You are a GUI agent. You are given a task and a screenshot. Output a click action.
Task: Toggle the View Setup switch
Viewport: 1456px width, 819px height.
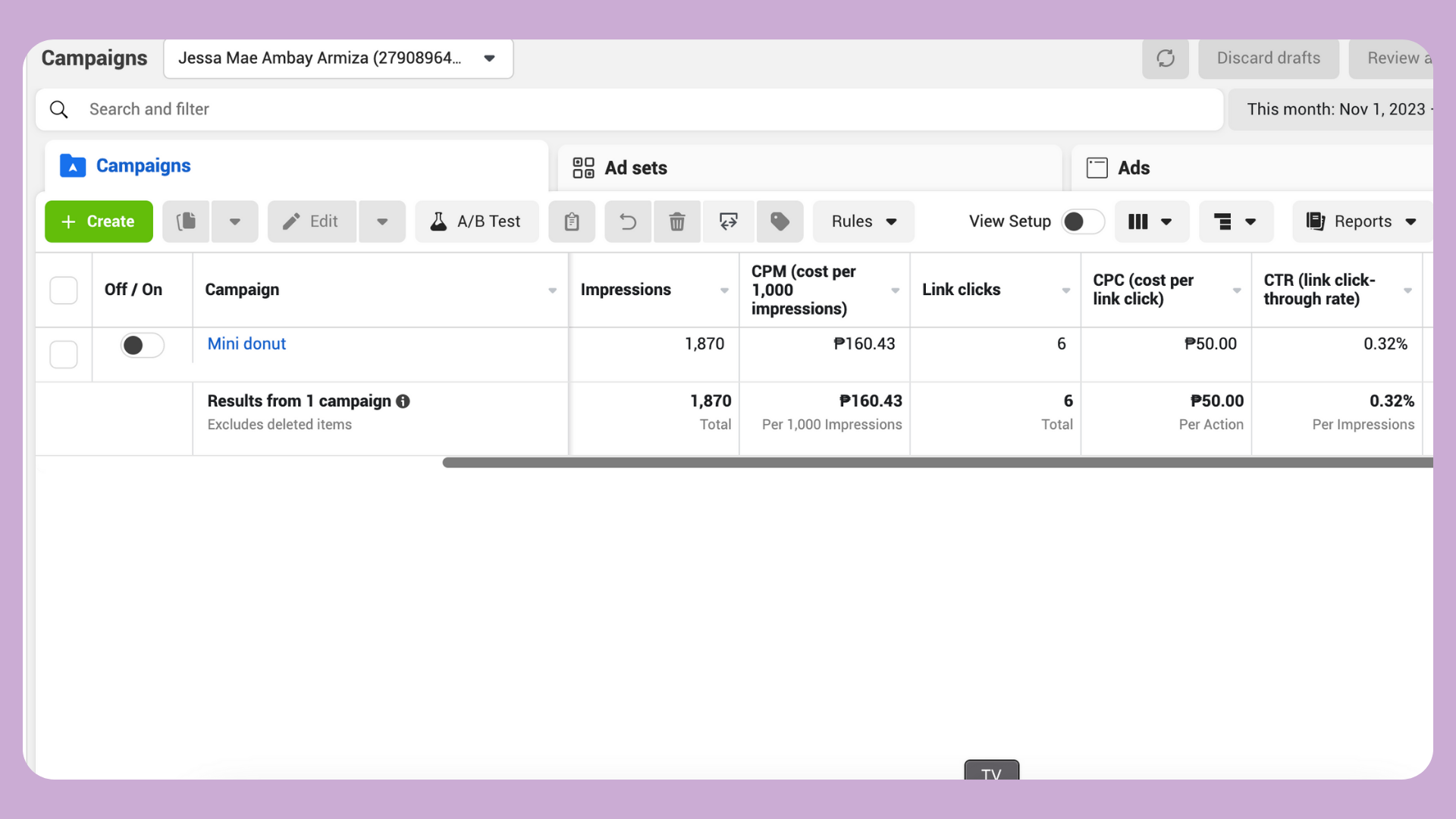coord(1082,221)
